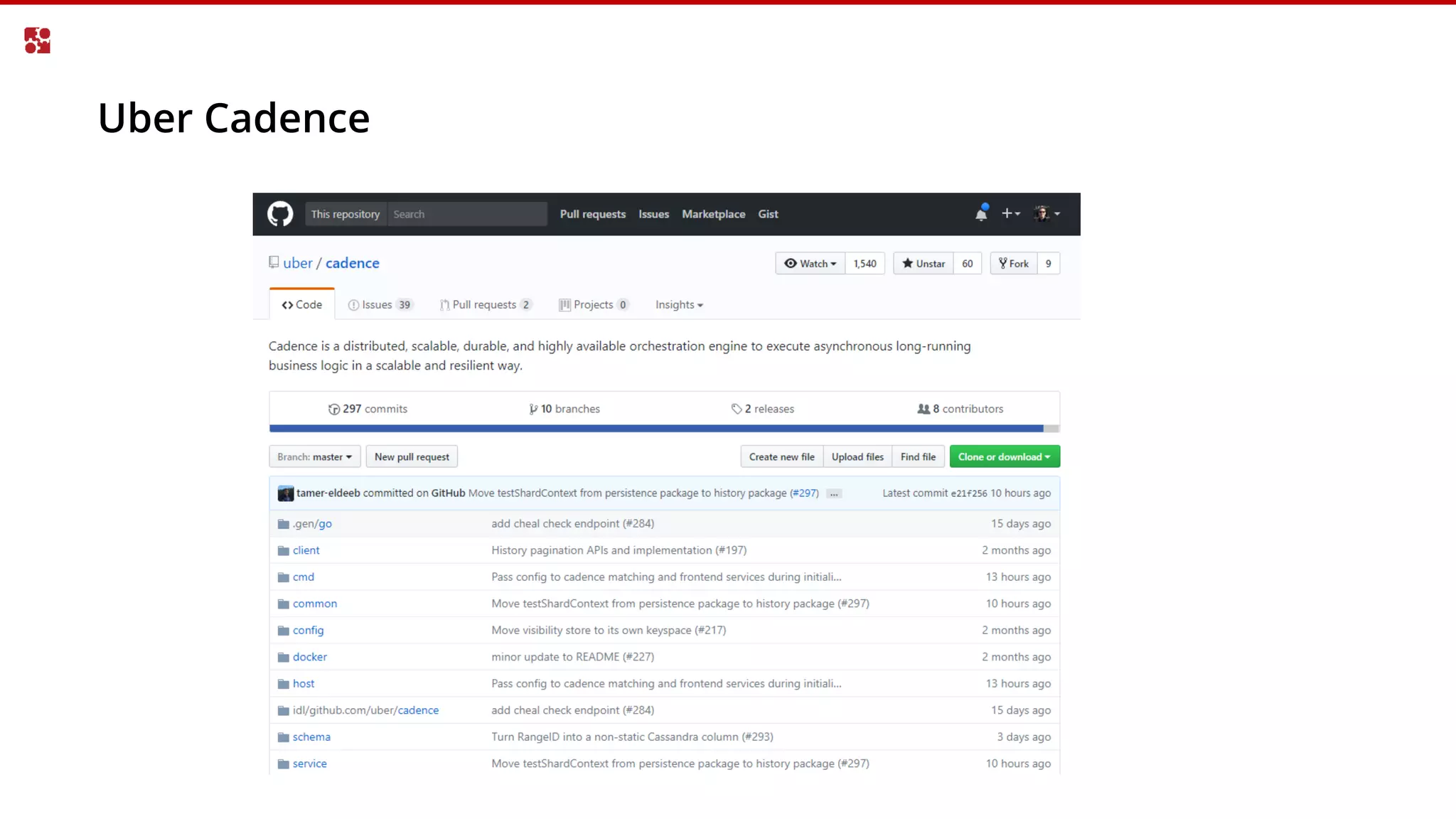The width and height of the screenshot is (1456, 819).
Task: Open the notifications bell icon
Action: (981, 213)
